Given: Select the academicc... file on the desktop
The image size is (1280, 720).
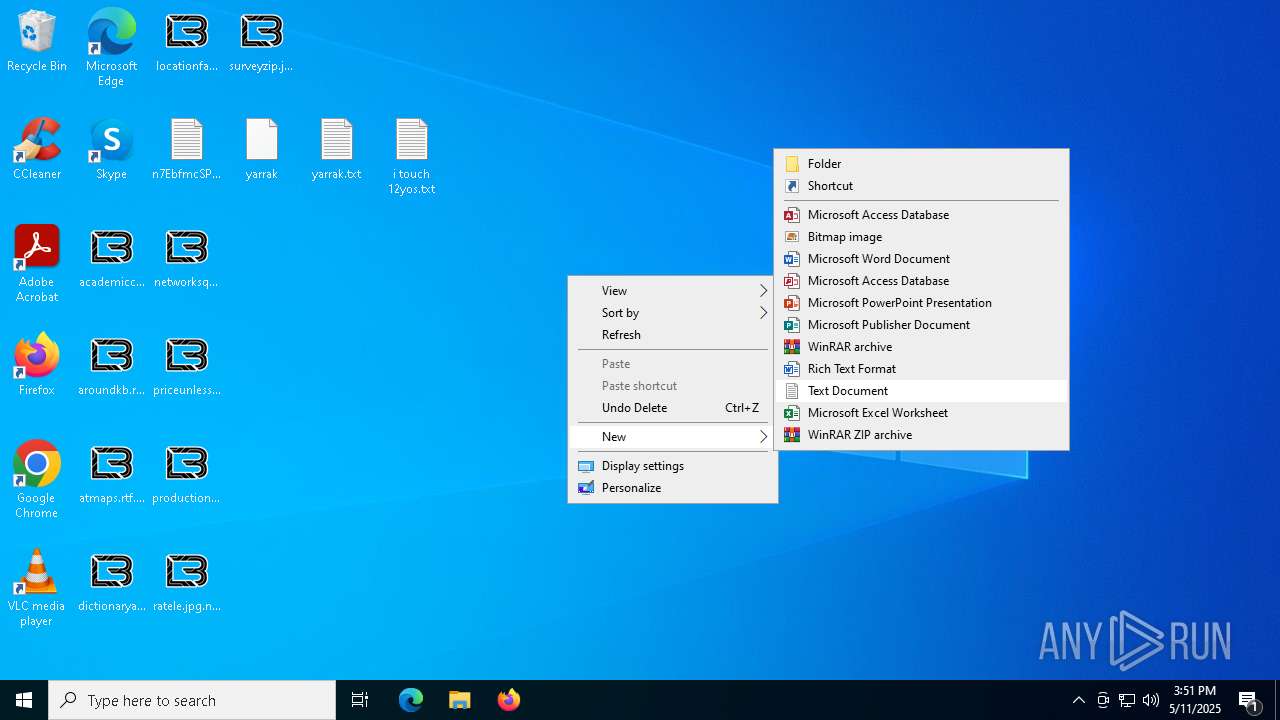Looking at the screenshot, I should (111, 258).
